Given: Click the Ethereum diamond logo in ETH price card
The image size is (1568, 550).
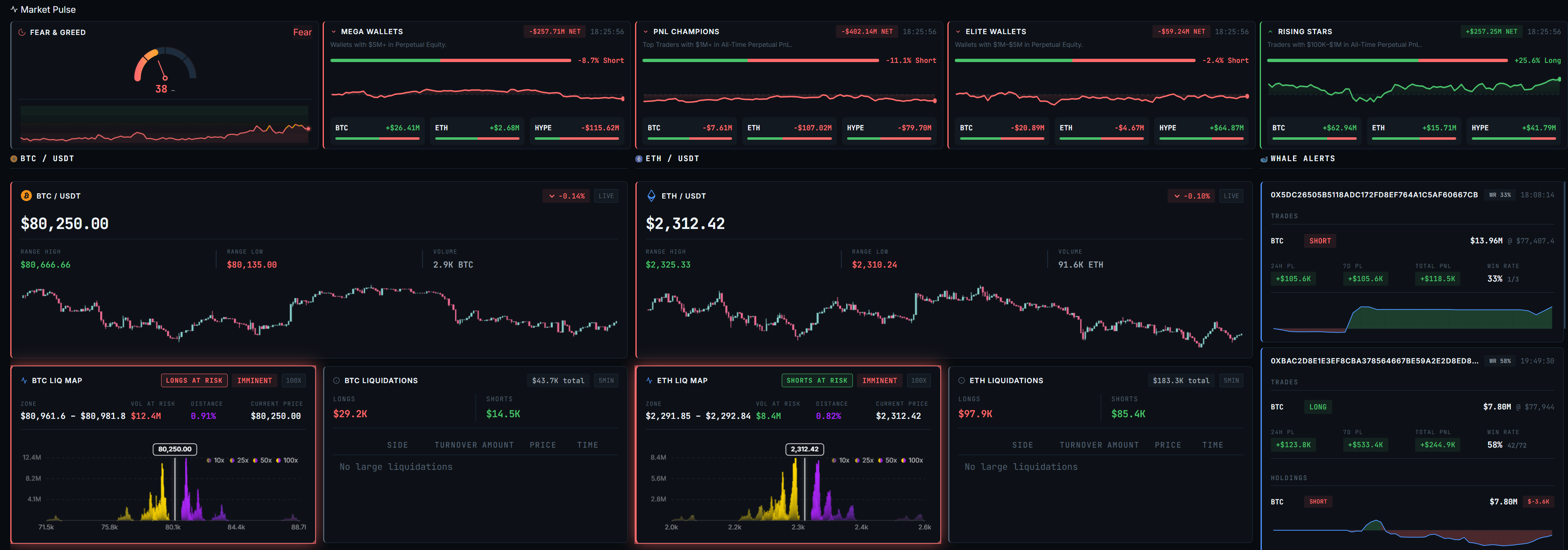Looking at the screenshot, I should pos(651,196).
